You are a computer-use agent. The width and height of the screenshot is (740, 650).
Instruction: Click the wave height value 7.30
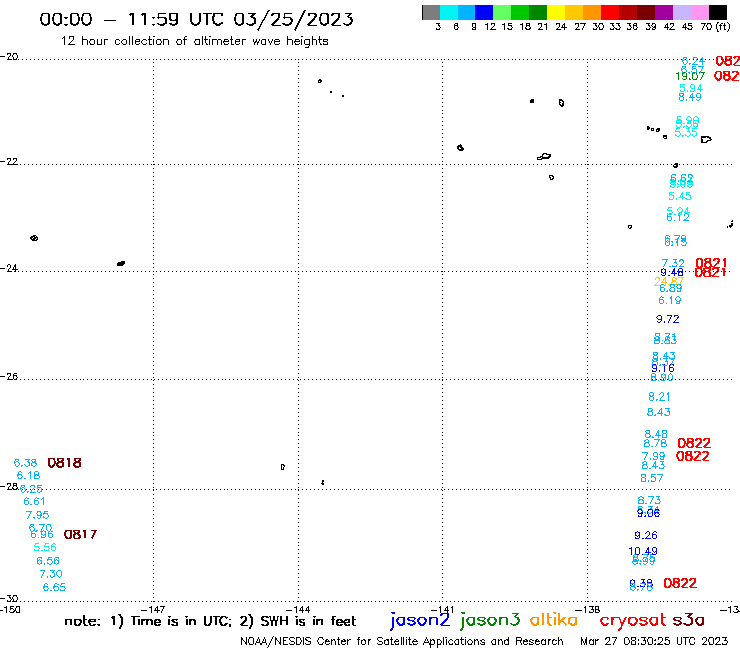tap(51, 574)
